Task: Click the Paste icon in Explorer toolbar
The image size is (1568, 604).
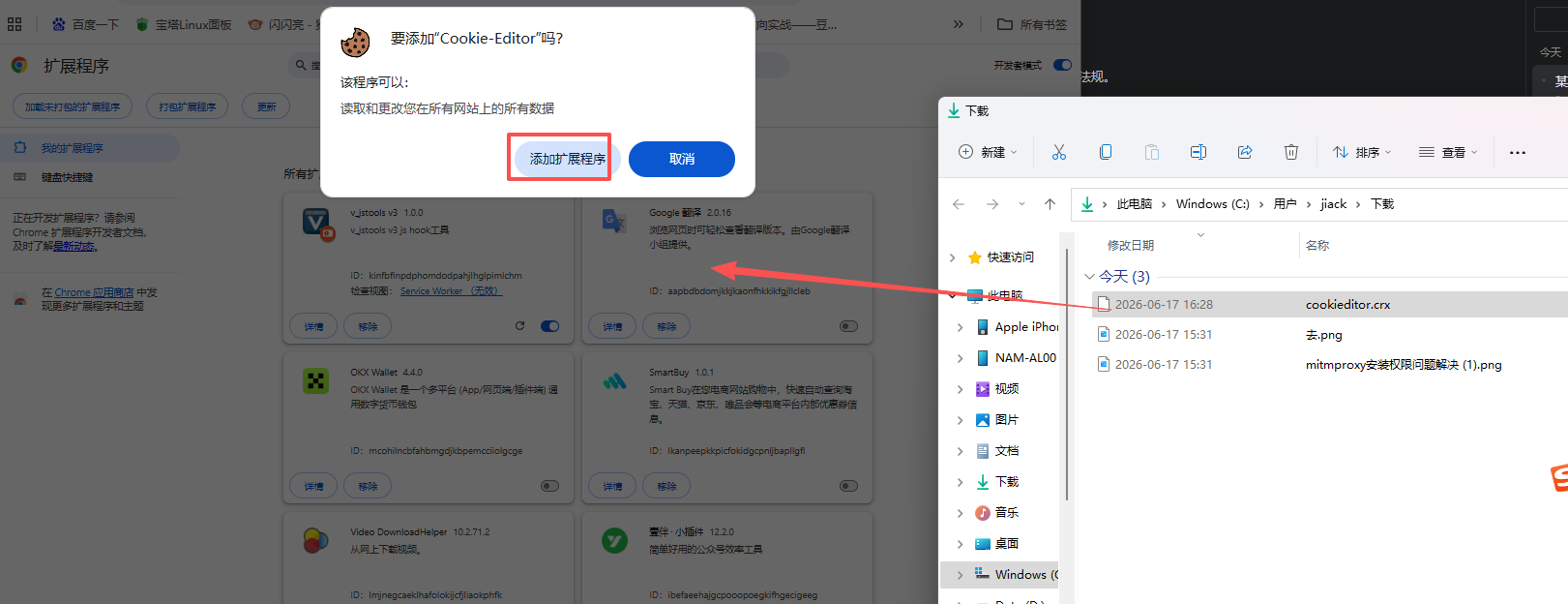Action: [1152, 152]
